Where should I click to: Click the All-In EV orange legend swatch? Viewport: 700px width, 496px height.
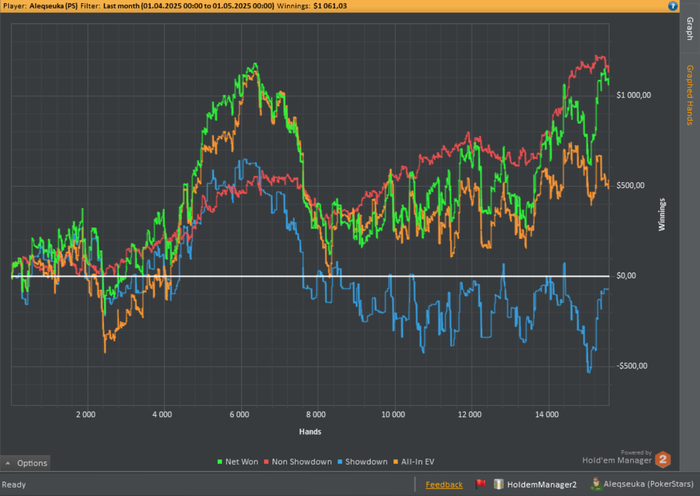click(x=396, y=462)
